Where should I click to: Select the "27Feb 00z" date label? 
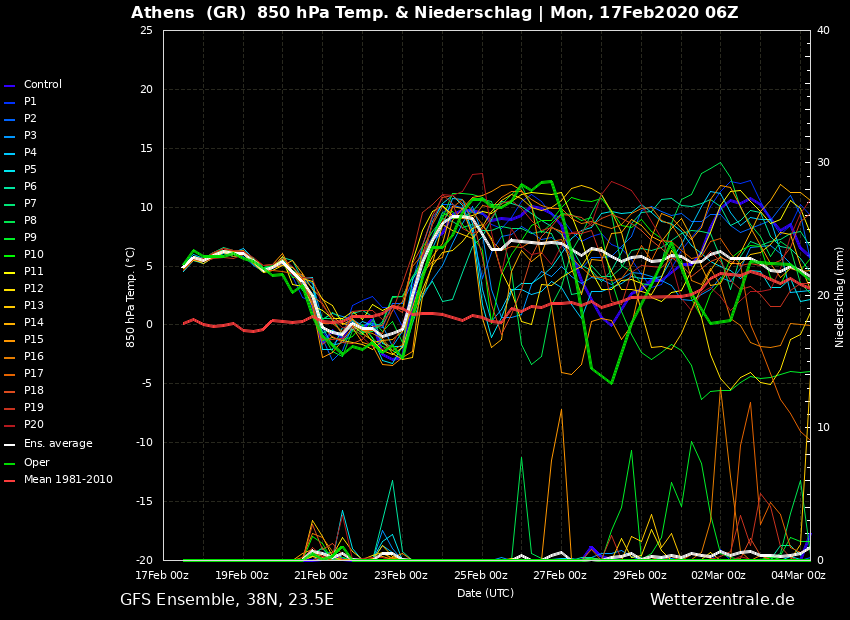tap(560, 576)
